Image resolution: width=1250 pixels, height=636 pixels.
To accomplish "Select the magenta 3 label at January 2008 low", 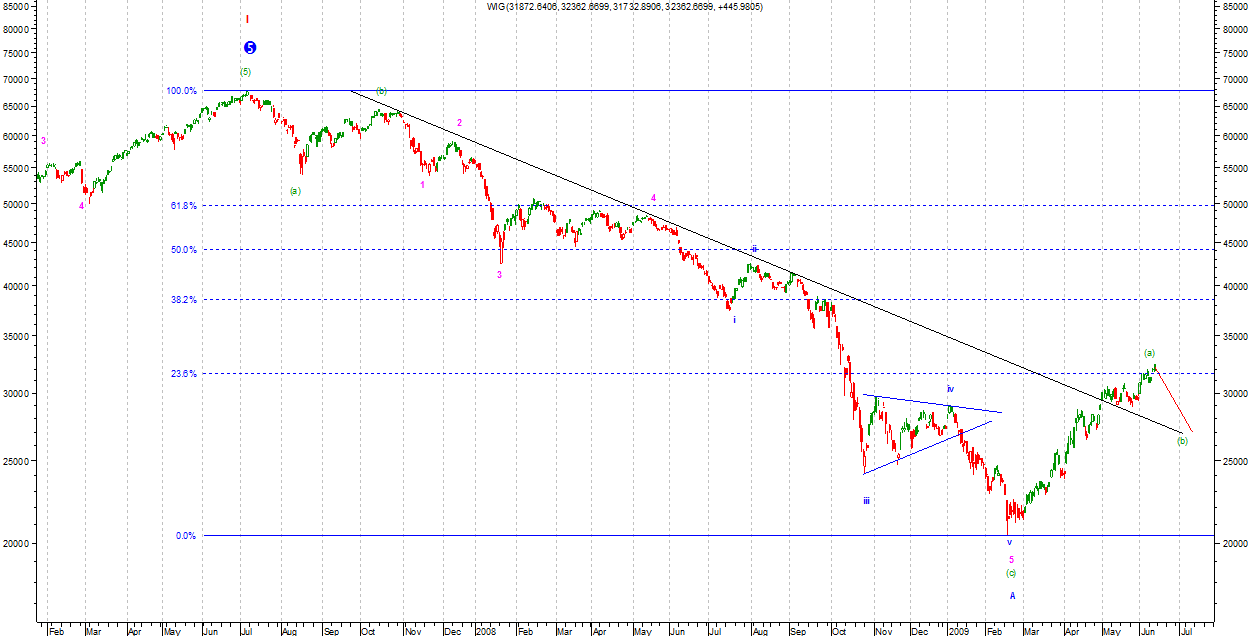I will [500, 274].
